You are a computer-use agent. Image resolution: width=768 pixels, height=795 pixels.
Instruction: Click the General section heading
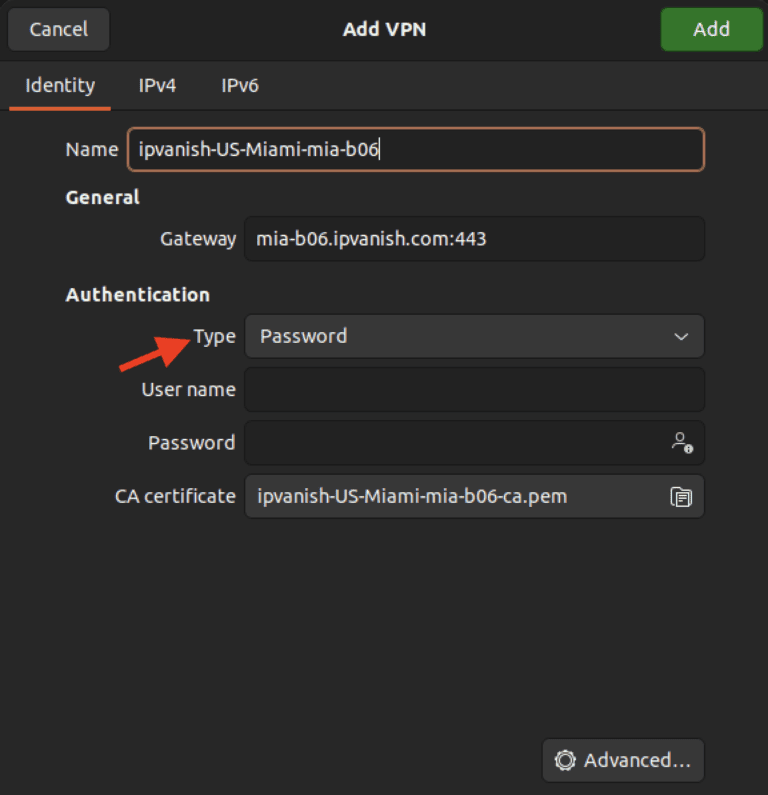coord(103,197)
